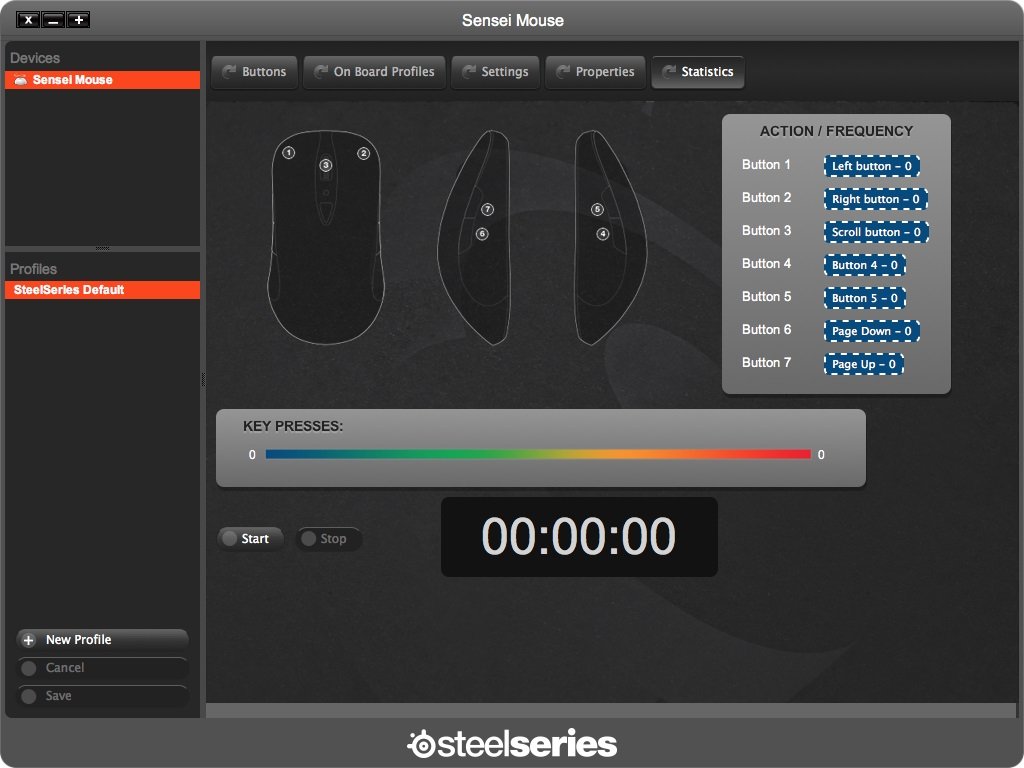Click the Left button frequency badge
Viewport: 1024px width, 768px height.
(871, 166)
